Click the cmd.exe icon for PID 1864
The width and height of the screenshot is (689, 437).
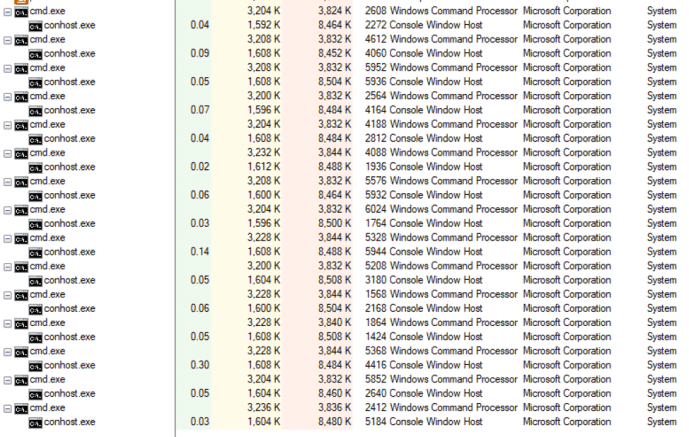point(21,323)
